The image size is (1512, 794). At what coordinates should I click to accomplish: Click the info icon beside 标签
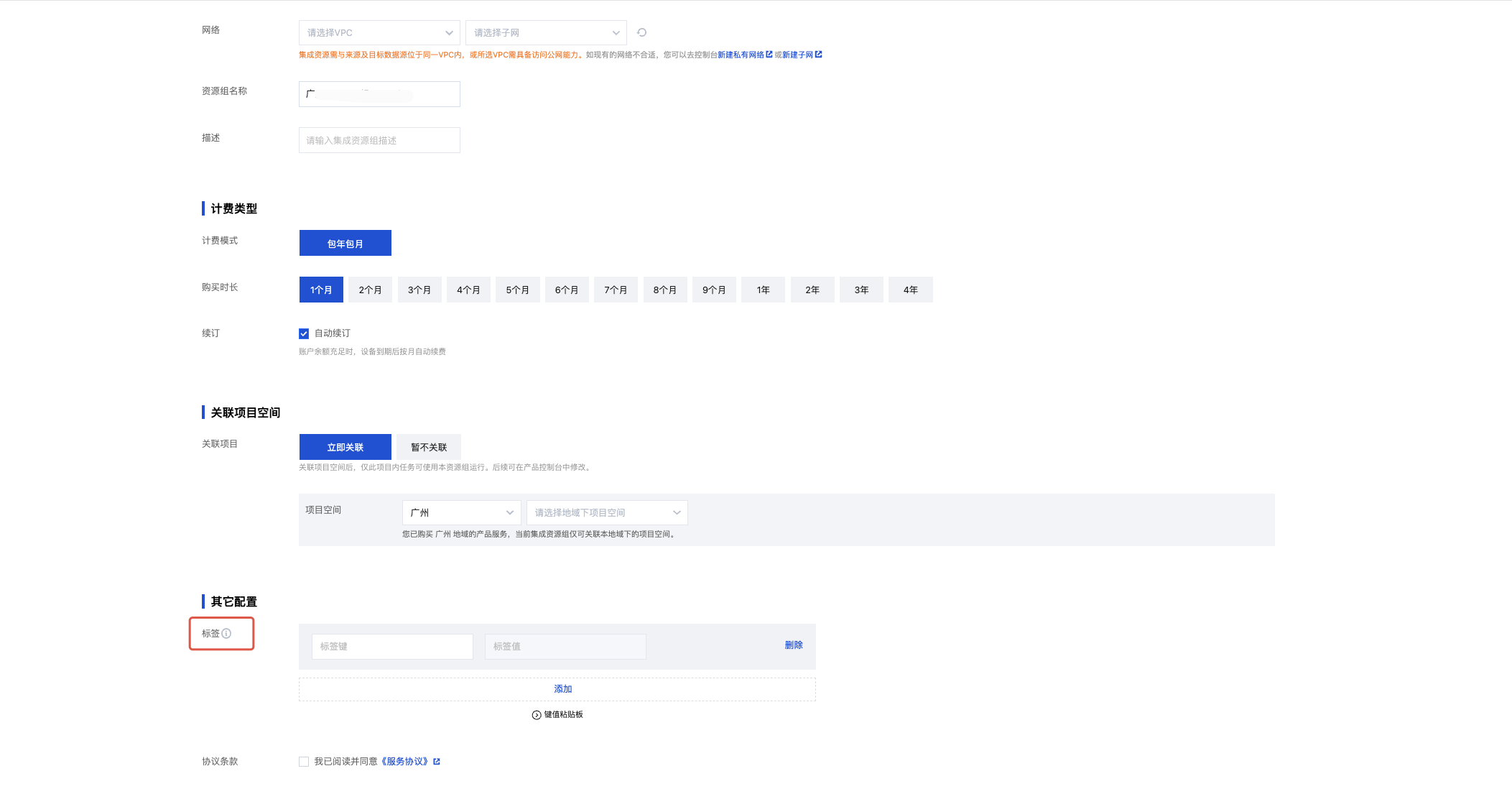tap(226, 633)
